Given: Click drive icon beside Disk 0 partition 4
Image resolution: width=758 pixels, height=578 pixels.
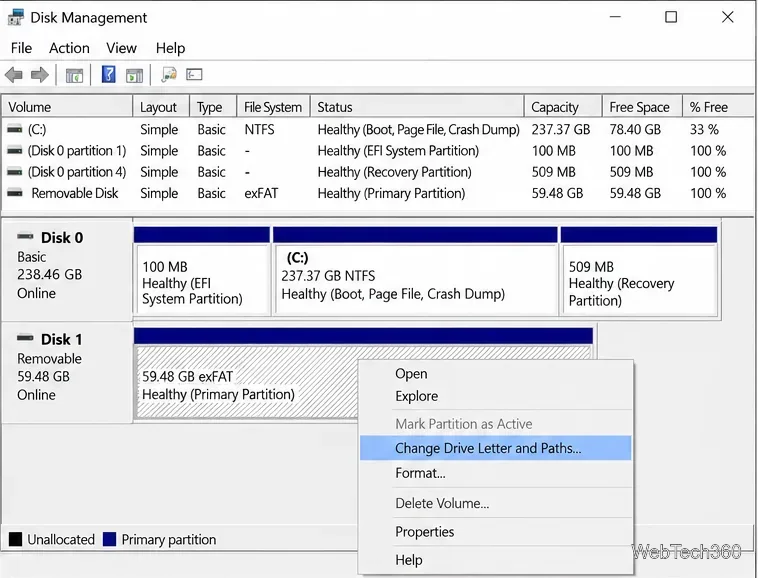Looking at the screenshot, I should click(x=15, y=172).
